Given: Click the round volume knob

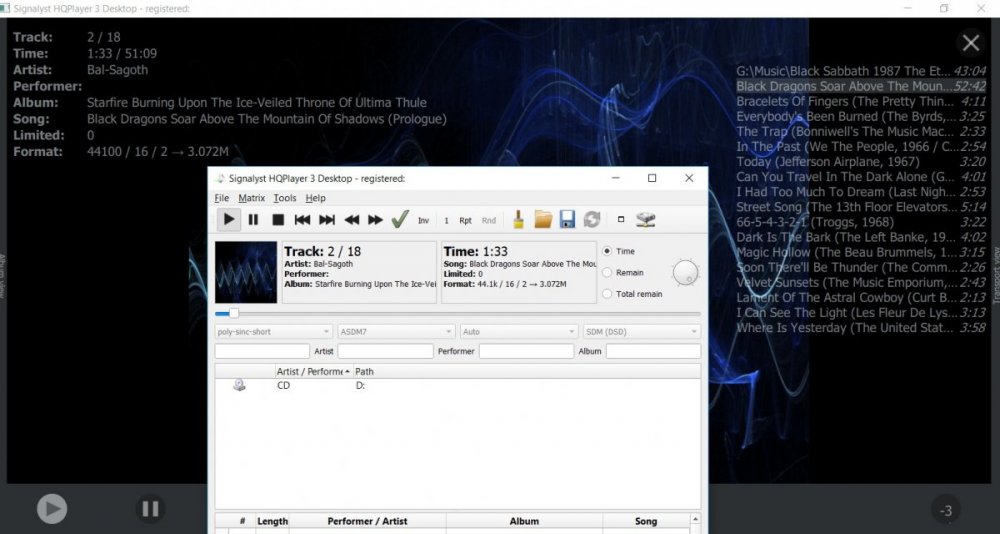Looking at the screenshot, I should click(x=686, y=272).
